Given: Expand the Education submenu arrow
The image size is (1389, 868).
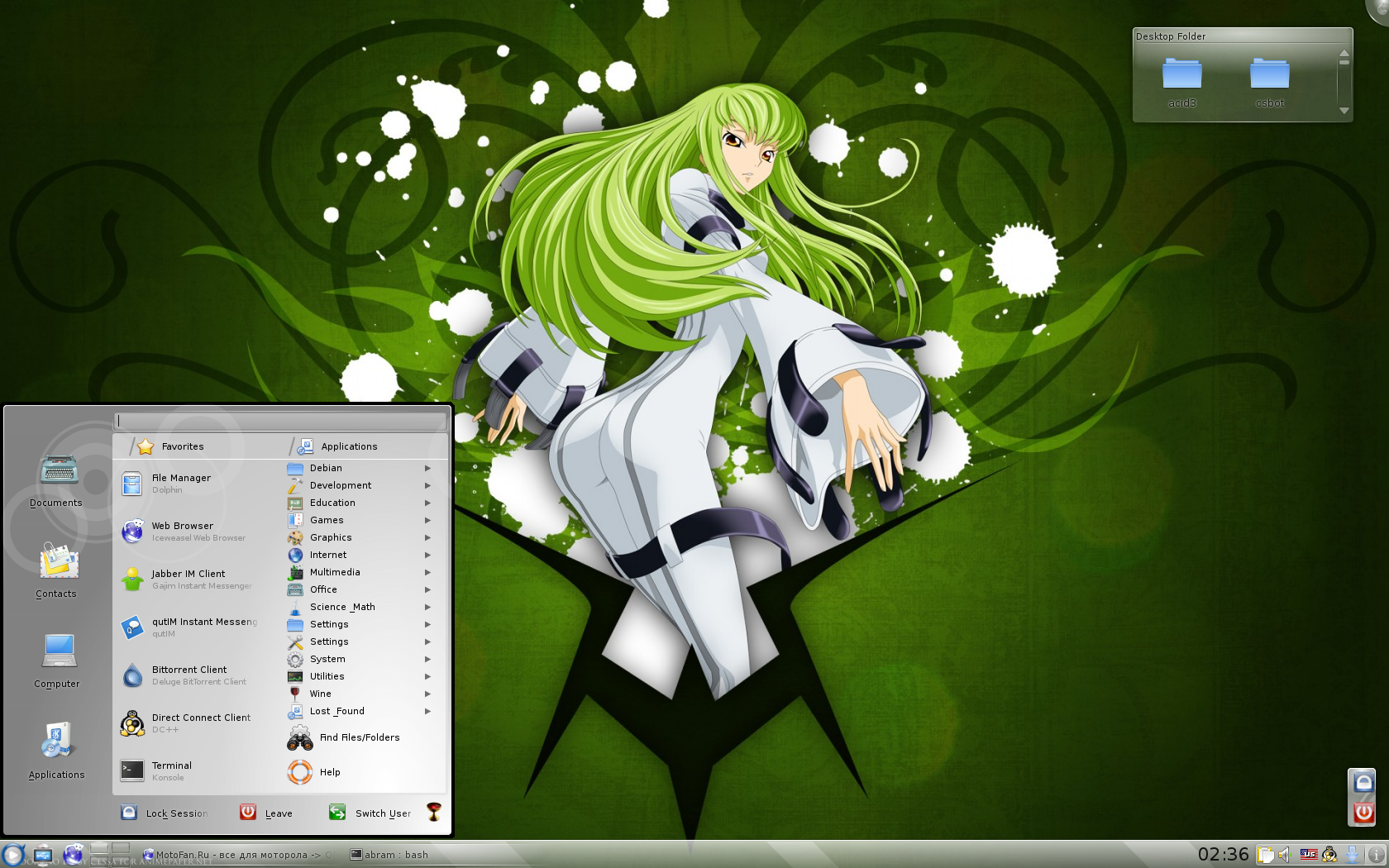Looking at the screenshot, I should coord(428,503).
